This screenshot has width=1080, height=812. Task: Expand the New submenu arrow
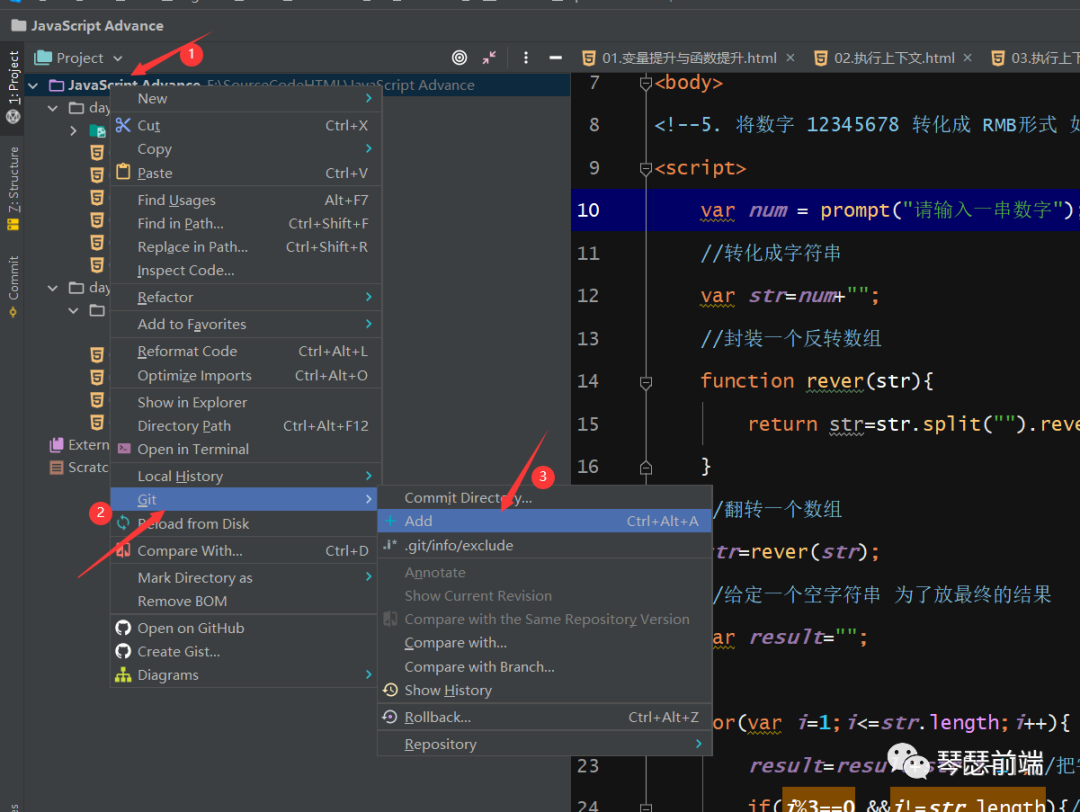368,99
